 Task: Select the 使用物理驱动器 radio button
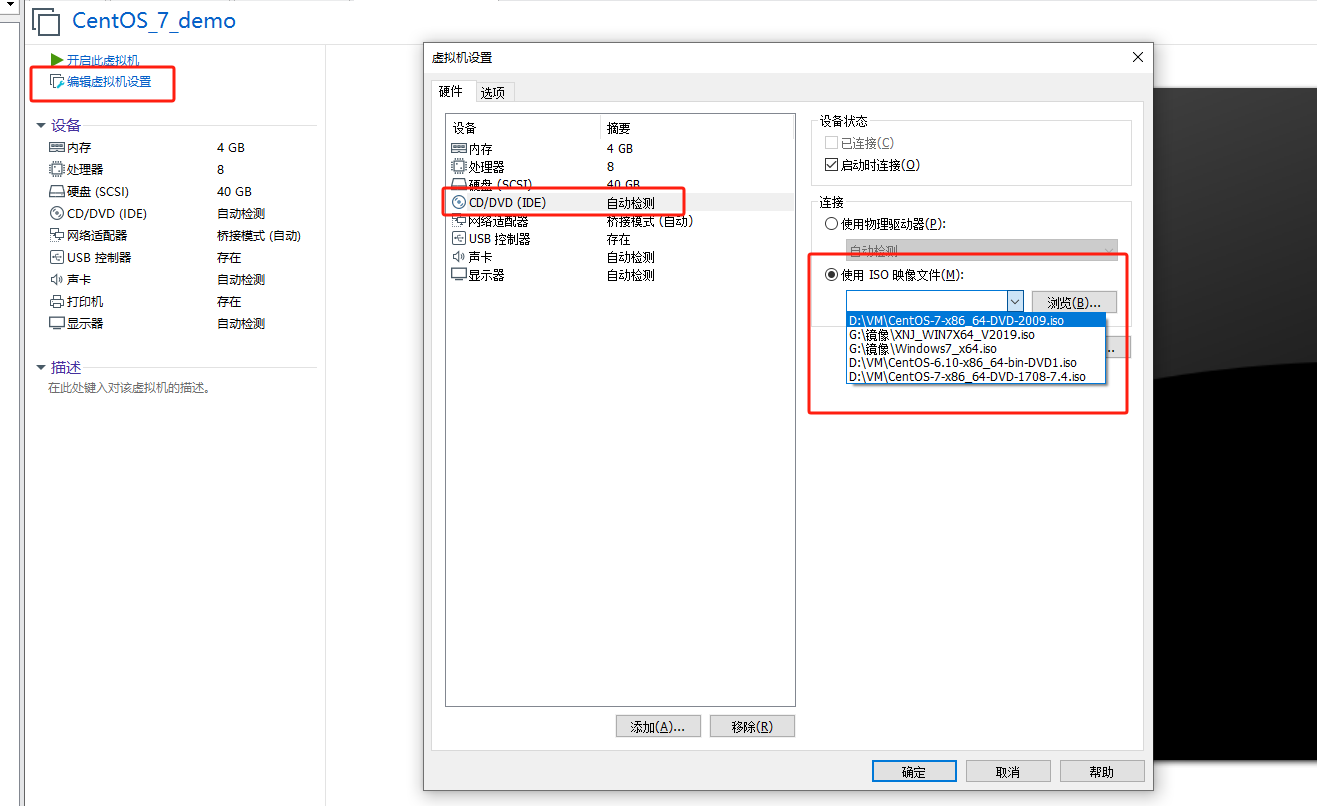click(x=831, y=224)
